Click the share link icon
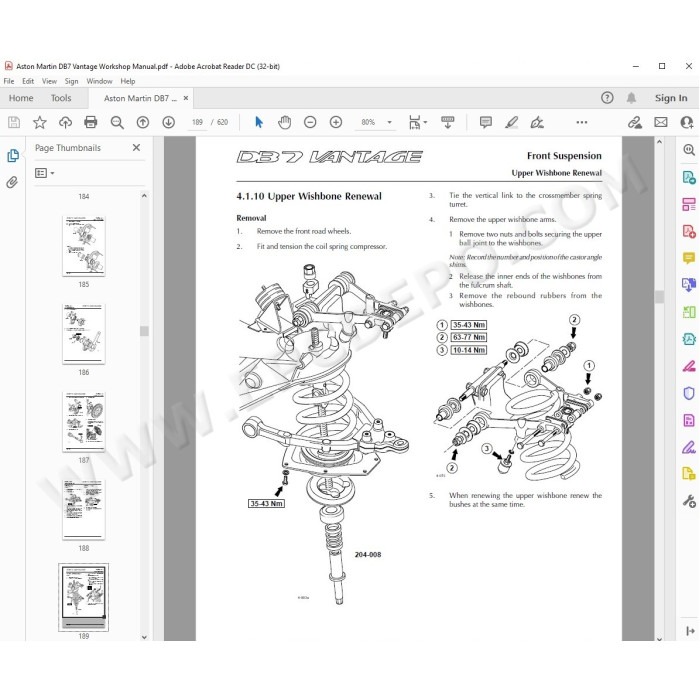Viewport: 700px width, 700px height. (x=635, y=122)
